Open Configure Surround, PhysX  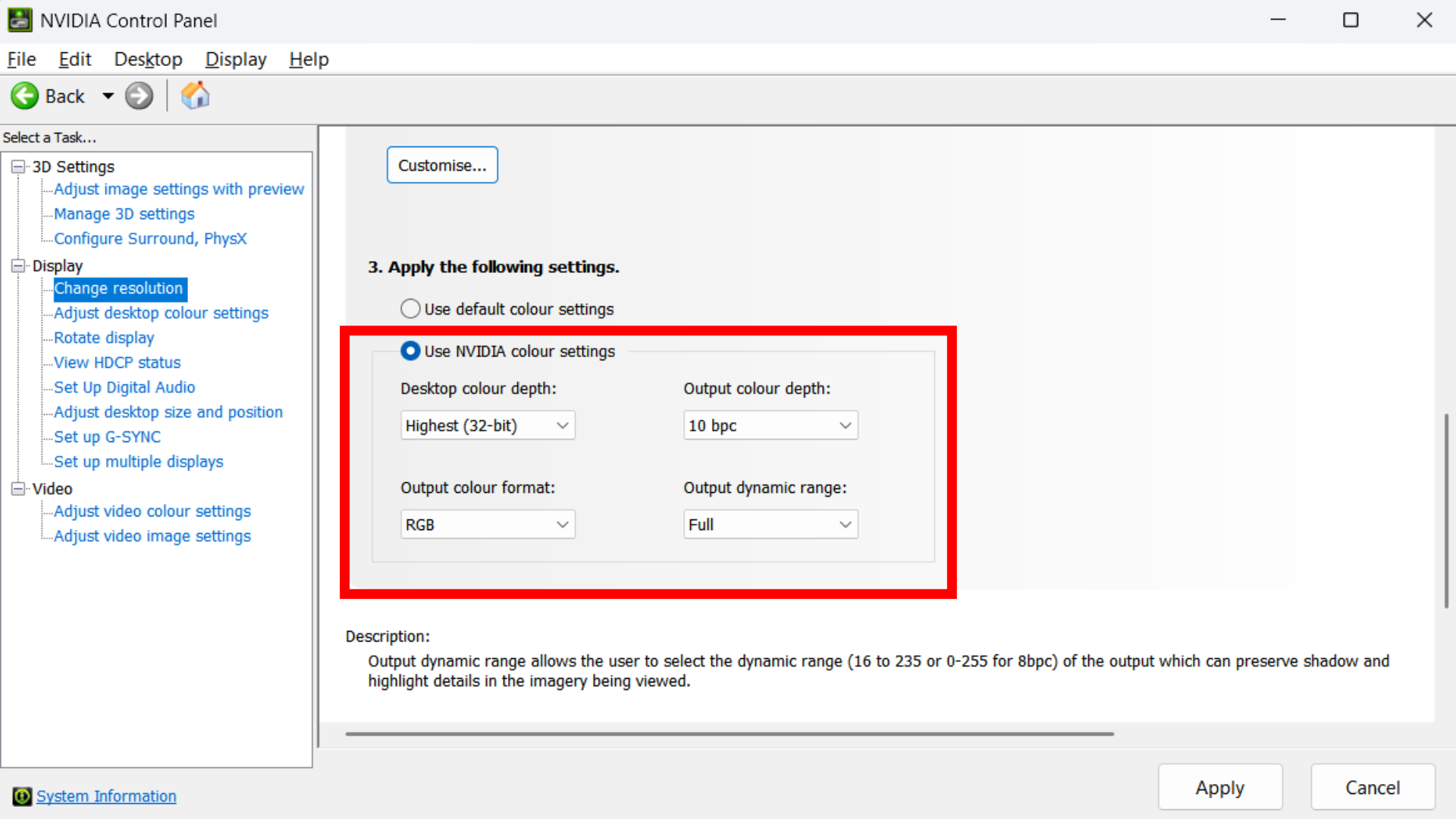pyautogui.click(x=150, y=239)
